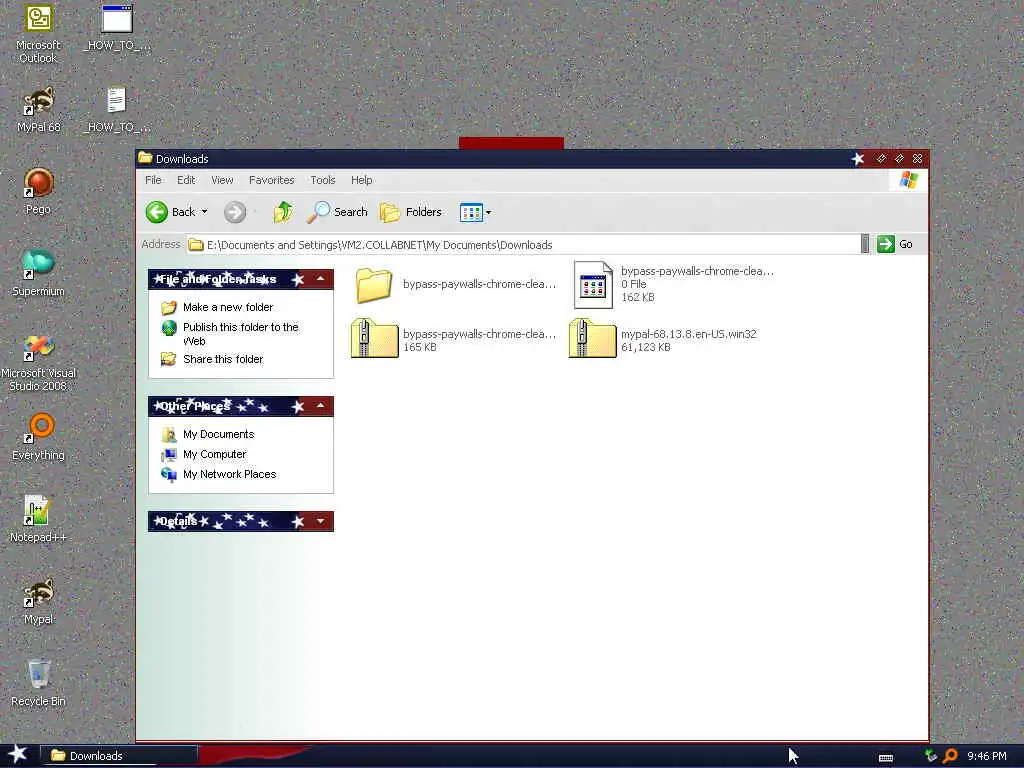Open the star Start button on the taskbar
Screen dimensions: 1024x768
tap(16, 755)
